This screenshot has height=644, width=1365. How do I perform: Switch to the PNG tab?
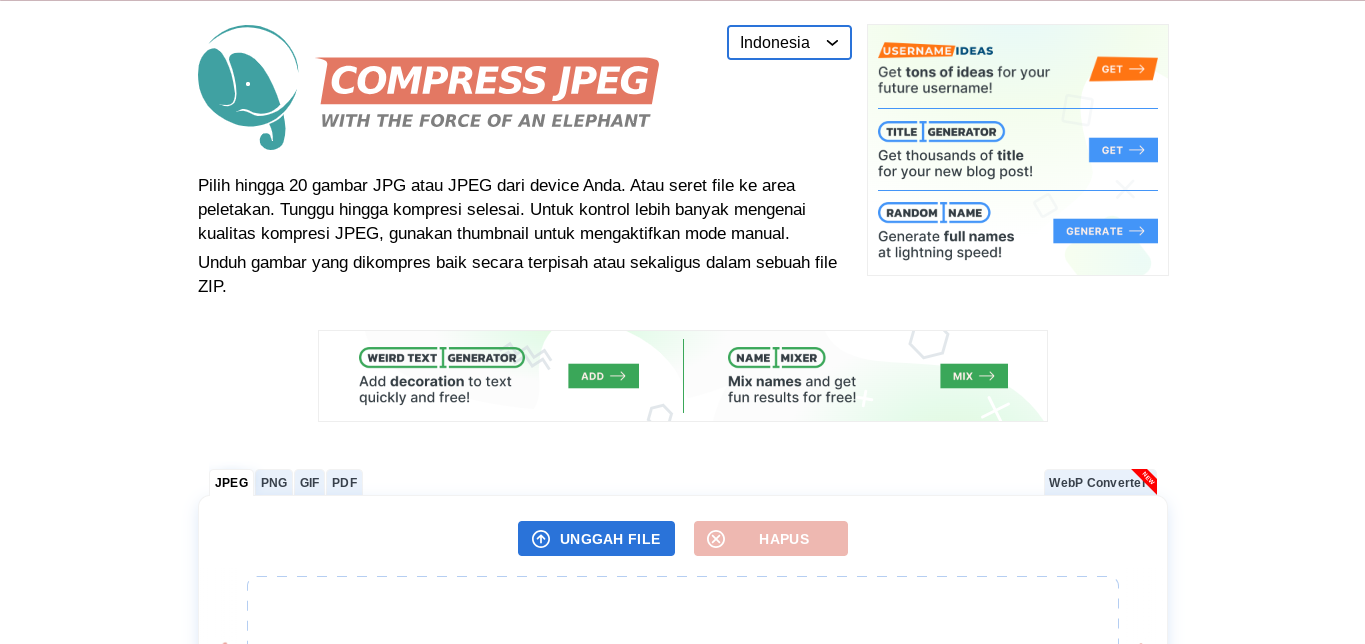[274, 483]
